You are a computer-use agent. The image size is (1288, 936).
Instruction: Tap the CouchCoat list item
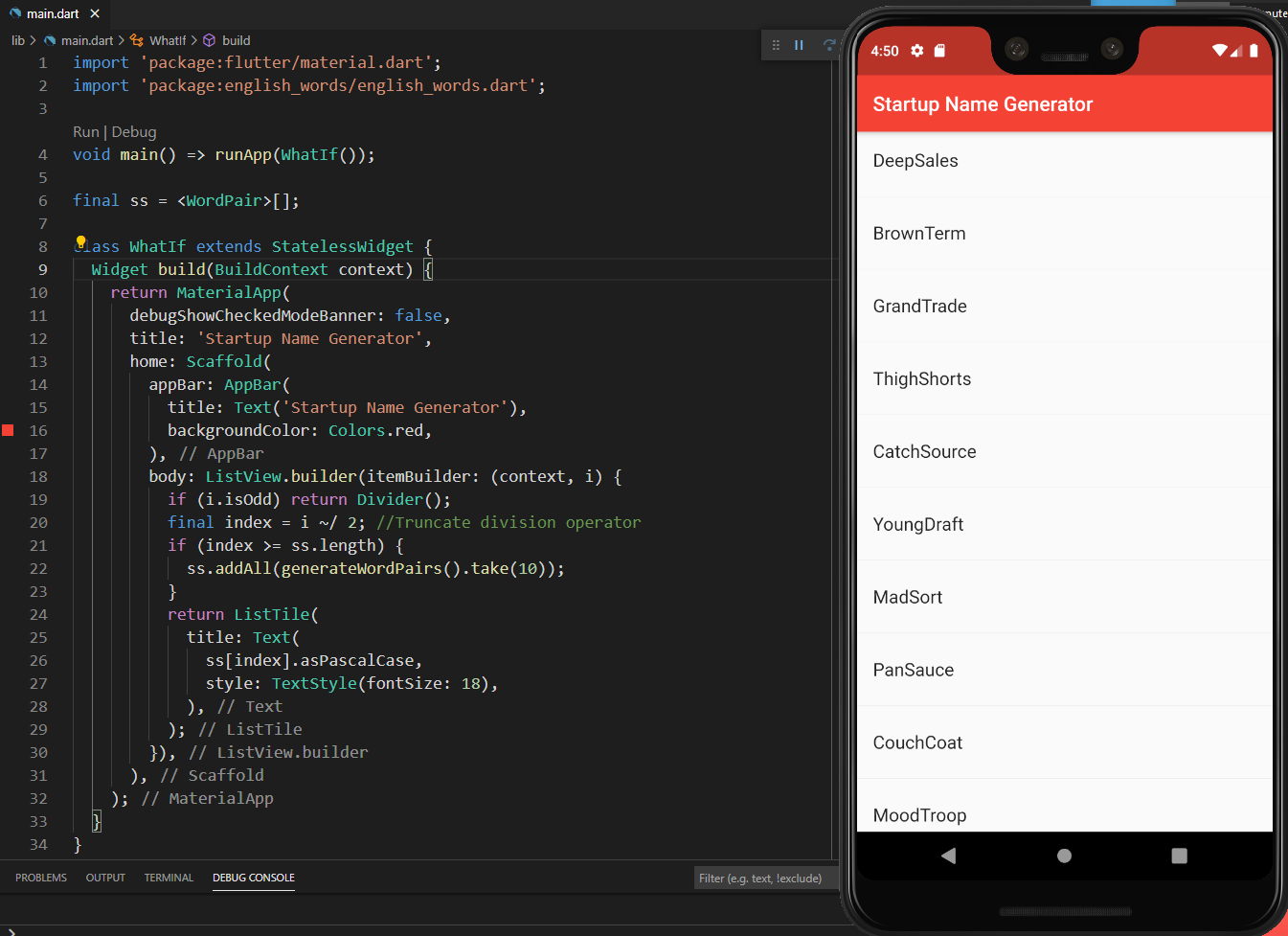[x=1064, y=743]
